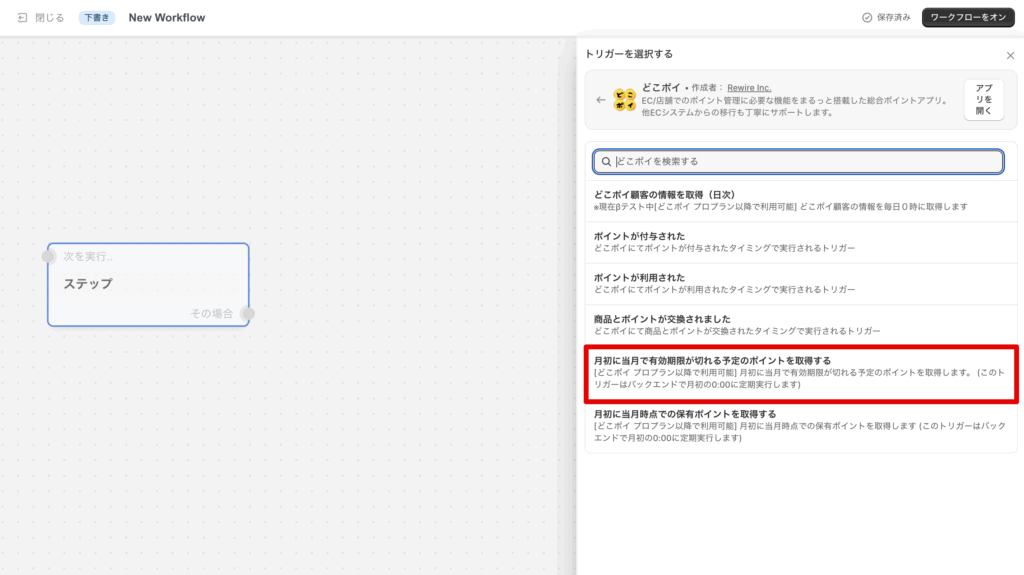Choose 月初に当月時点での保有ポイントを取得する trigger
This screenshot has width=1024, height=575.
800,425
